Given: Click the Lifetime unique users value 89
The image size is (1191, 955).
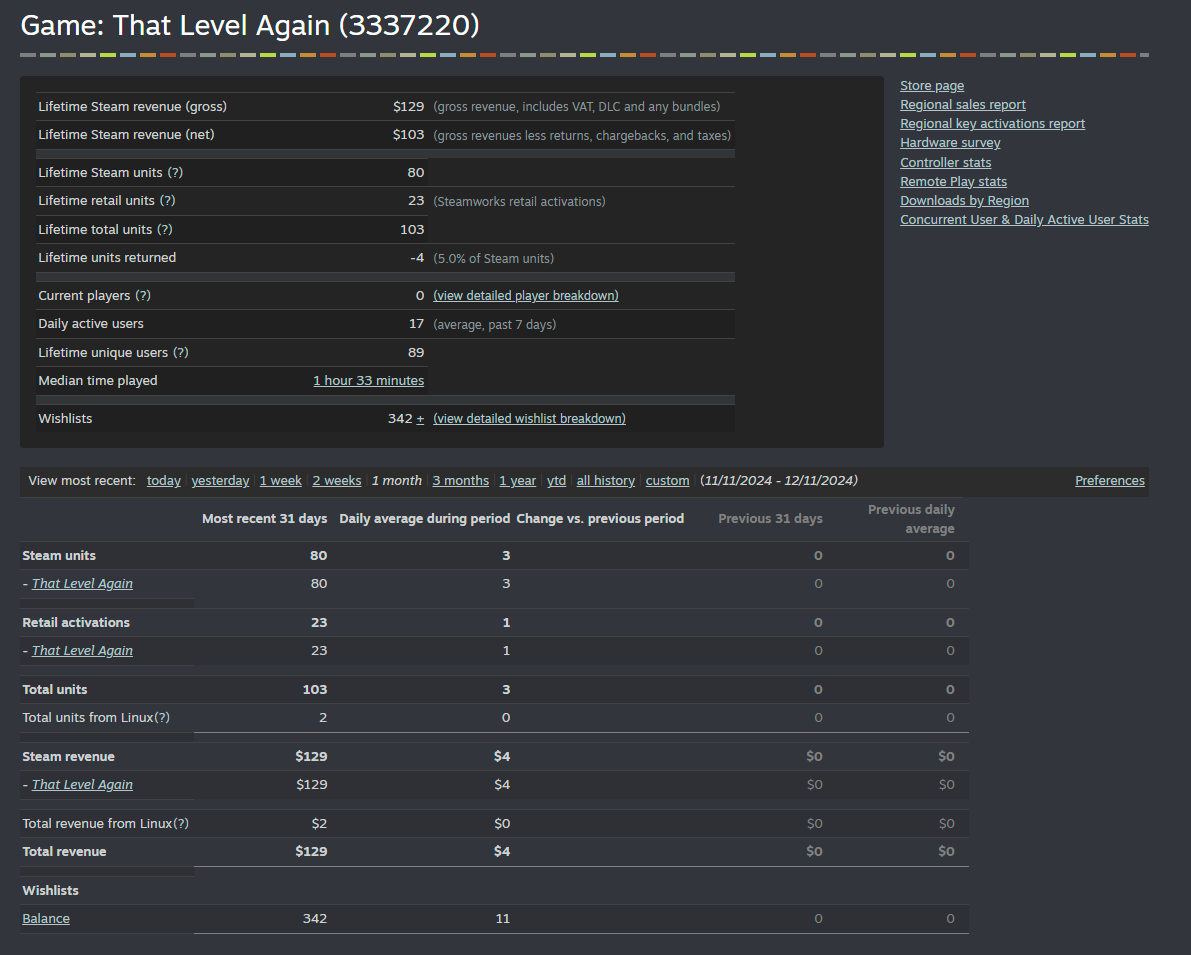Looking at the screenshot, I should [x=415, y=353].
